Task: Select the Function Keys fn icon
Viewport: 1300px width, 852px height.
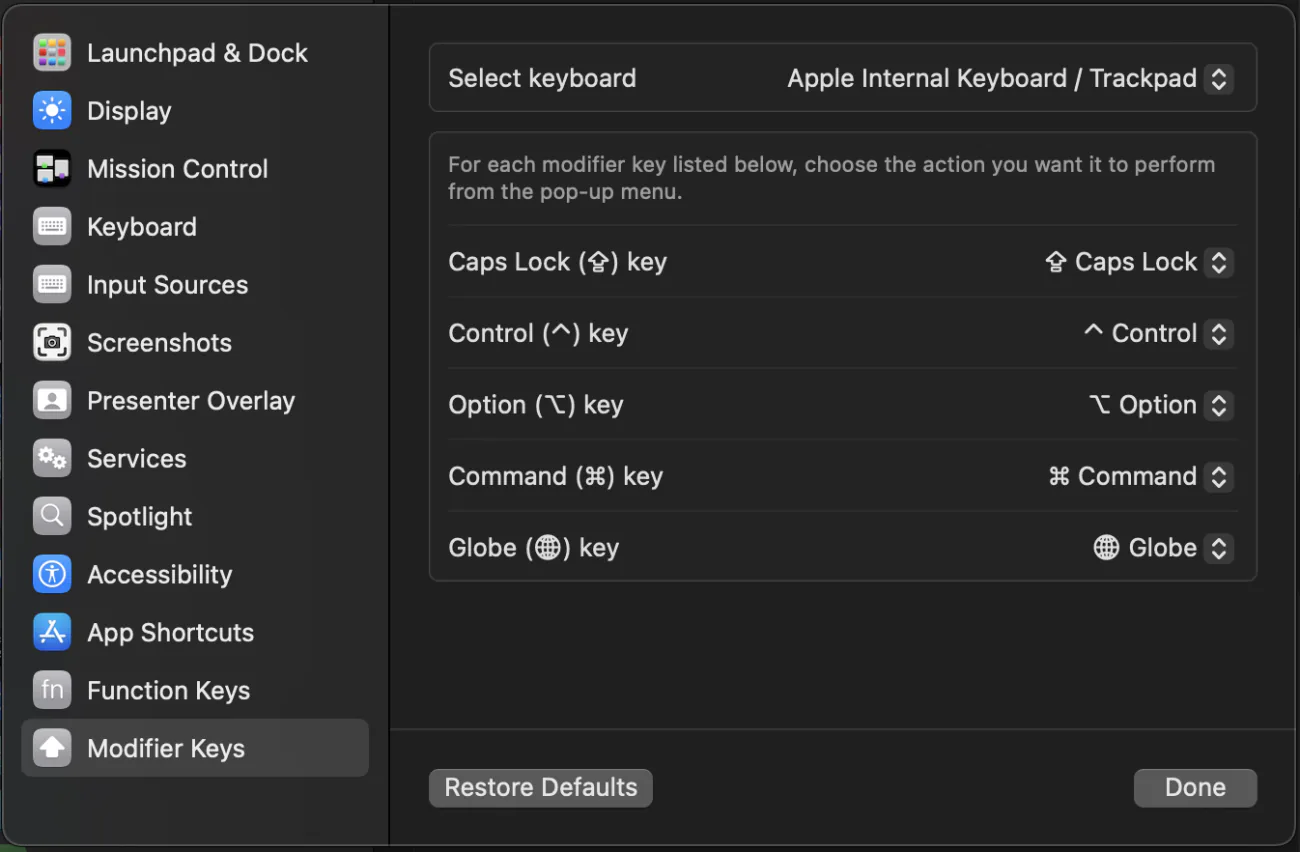Action: [52, 691]
